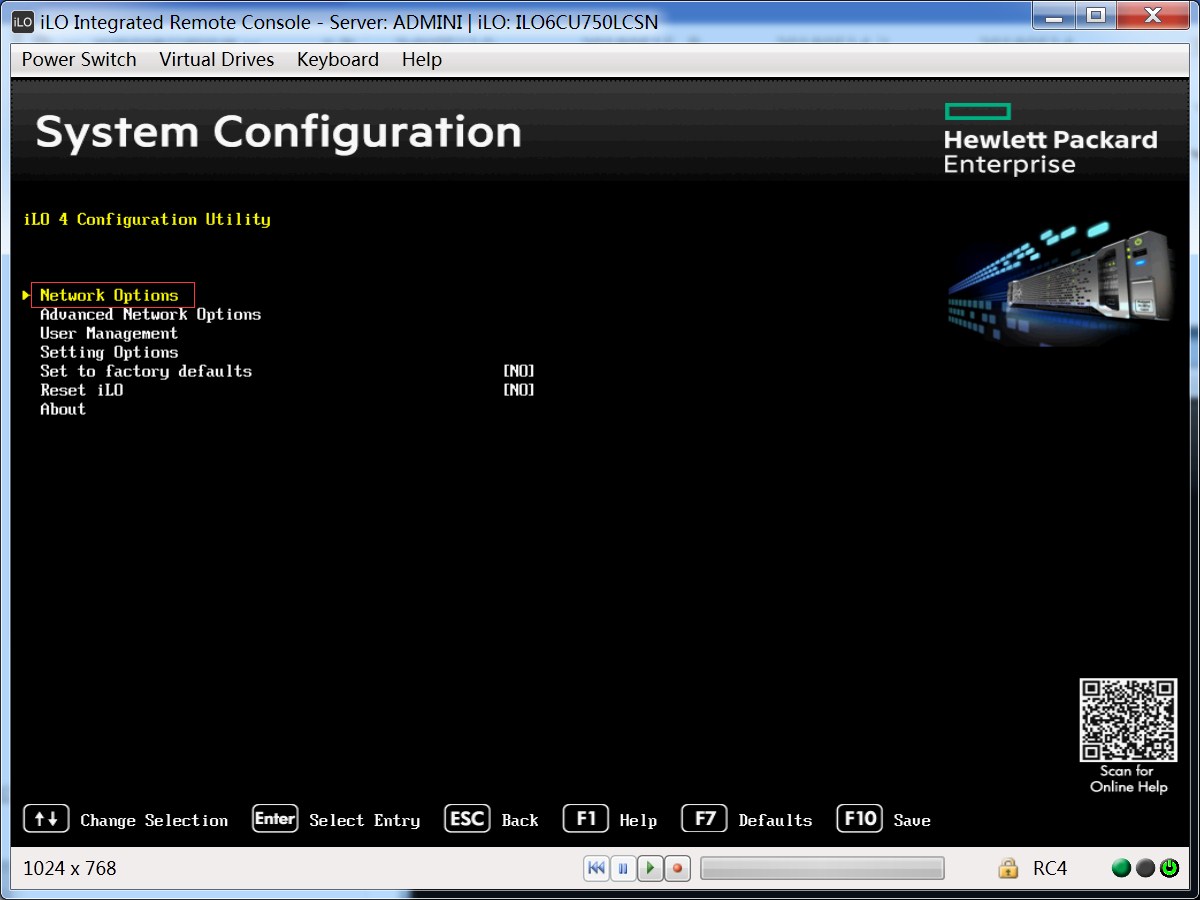The height and width of the screenshot is (900, 1200).
Task: Click the playback progress slider
Action: tap(822, 868)
